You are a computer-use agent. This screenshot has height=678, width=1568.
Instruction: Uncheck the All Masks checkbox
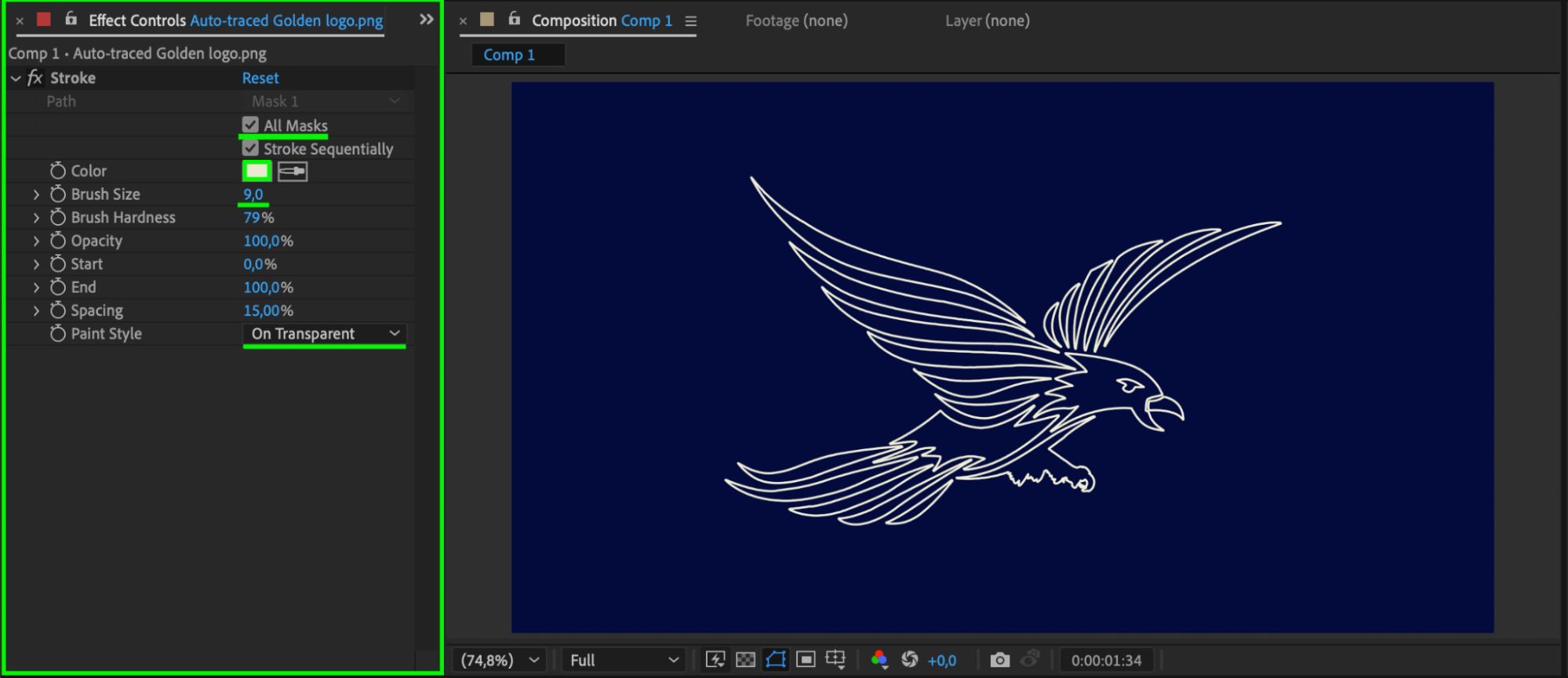pyautogui.click(x=250, y=125)
